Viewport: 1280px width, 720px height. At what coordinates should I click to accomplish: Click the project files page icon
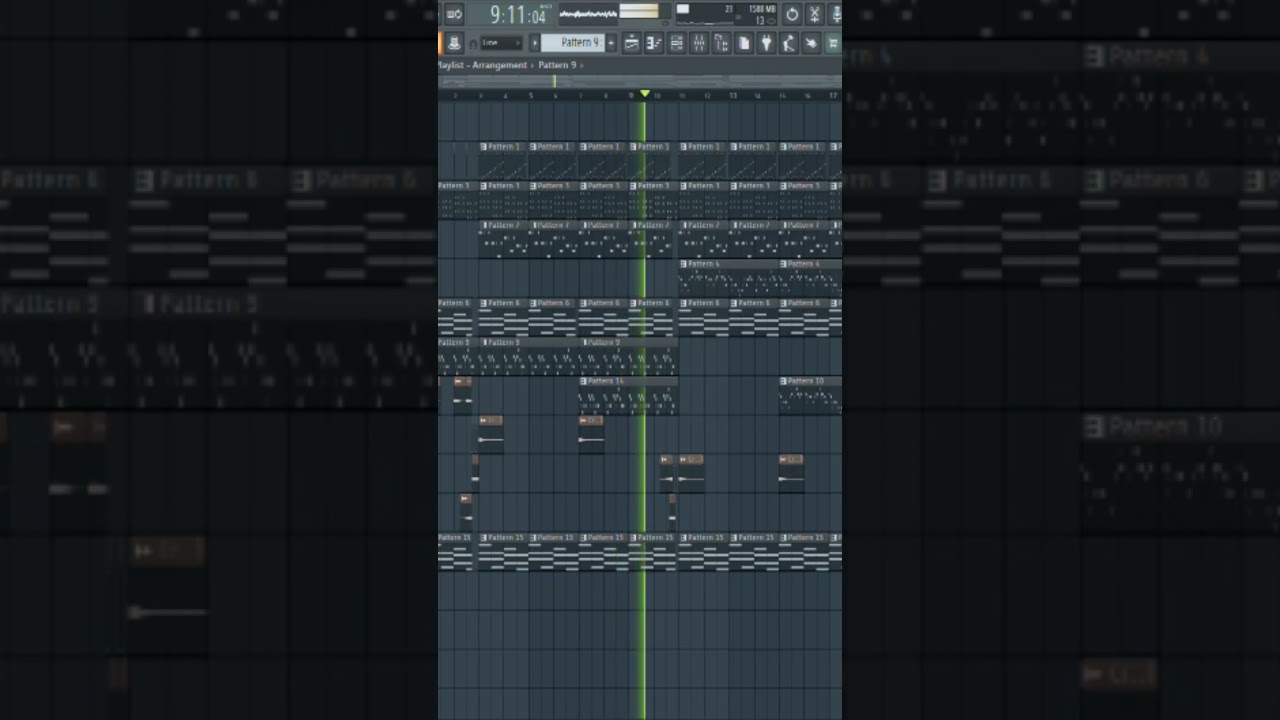[744, 43]
